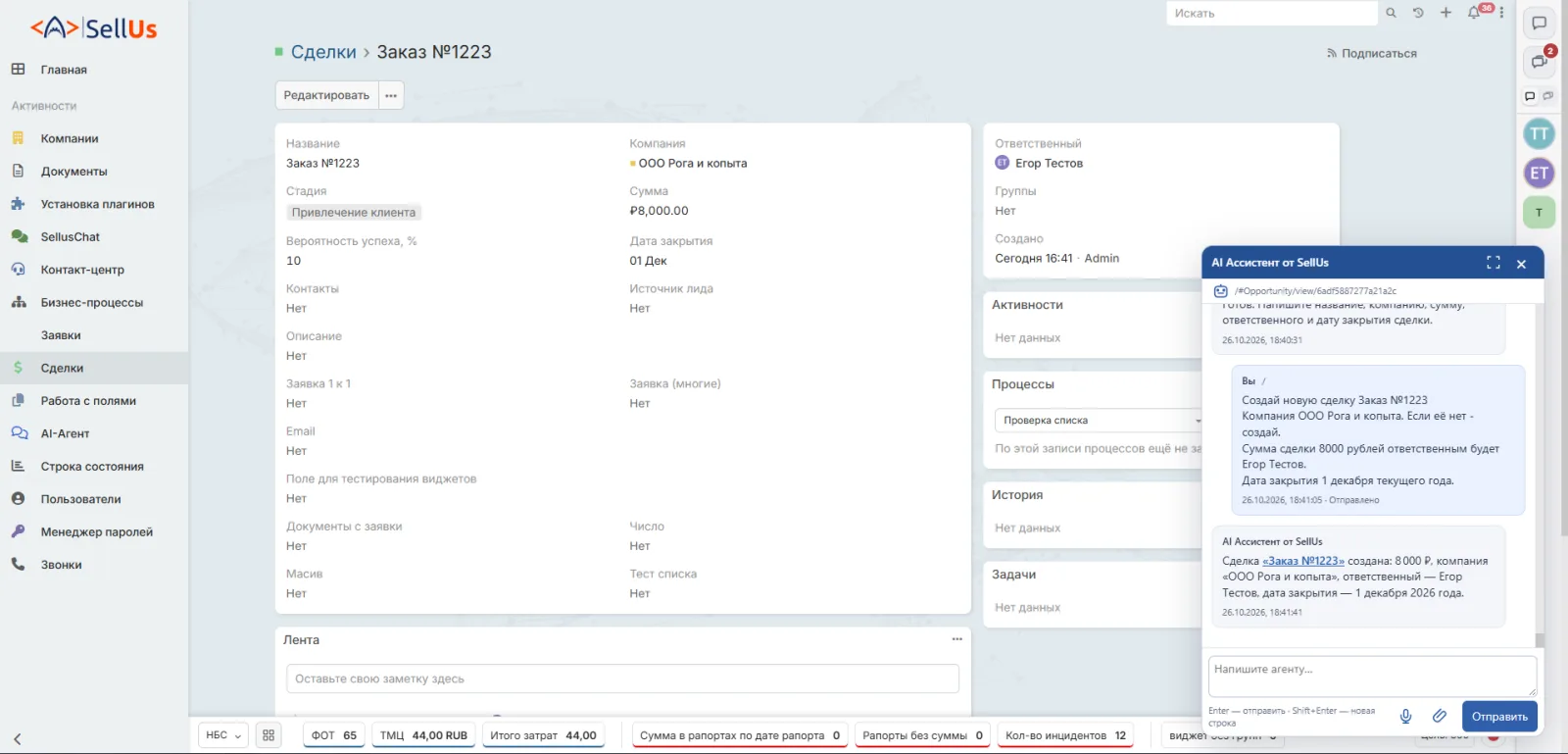The height and width of the screenshot is (754, 1568).
Task: Open the three-dot menu in top bar
Action: coord(1501,13)
